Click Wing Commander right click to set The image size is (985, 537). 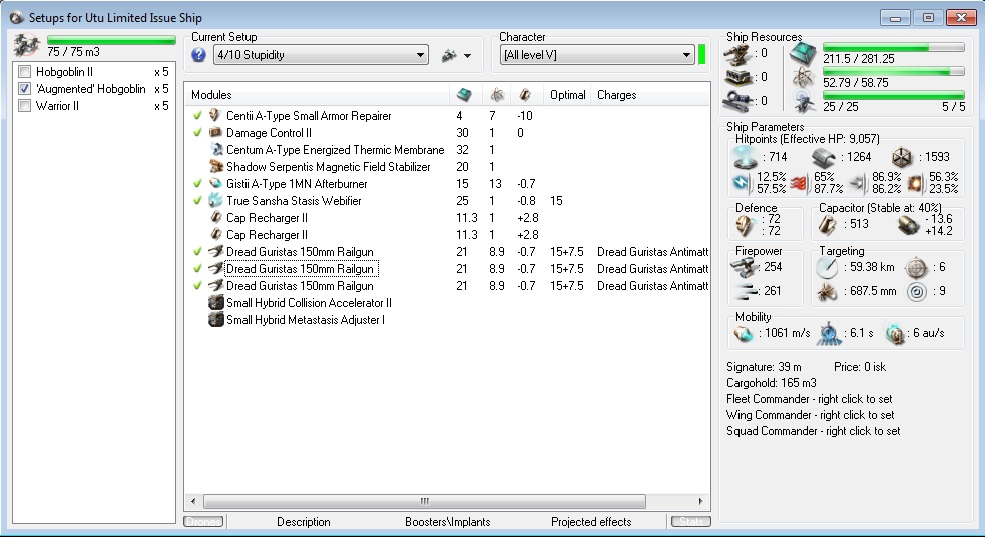(x=810, y=415)
